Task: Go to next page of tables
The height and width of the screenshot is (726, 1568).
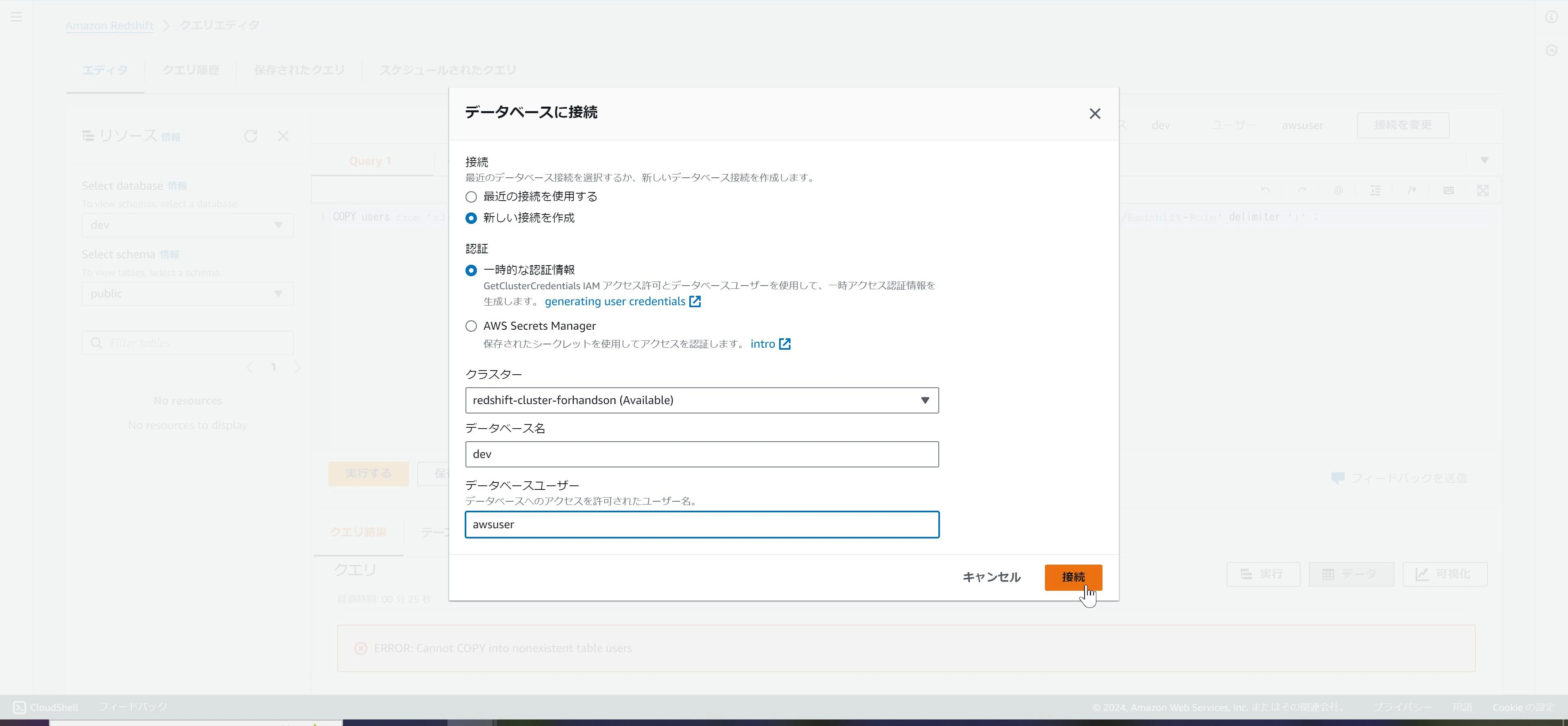Action: (x=298, y=367)
